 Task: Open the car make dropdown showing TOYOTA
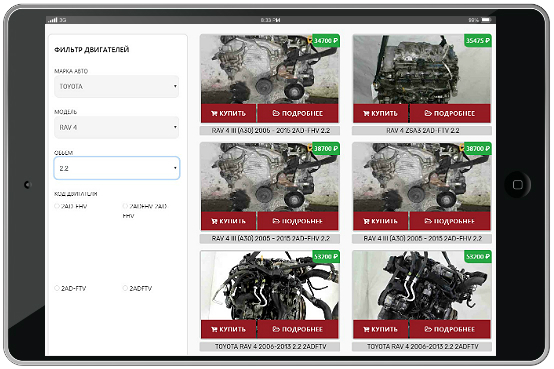(116, 86)
